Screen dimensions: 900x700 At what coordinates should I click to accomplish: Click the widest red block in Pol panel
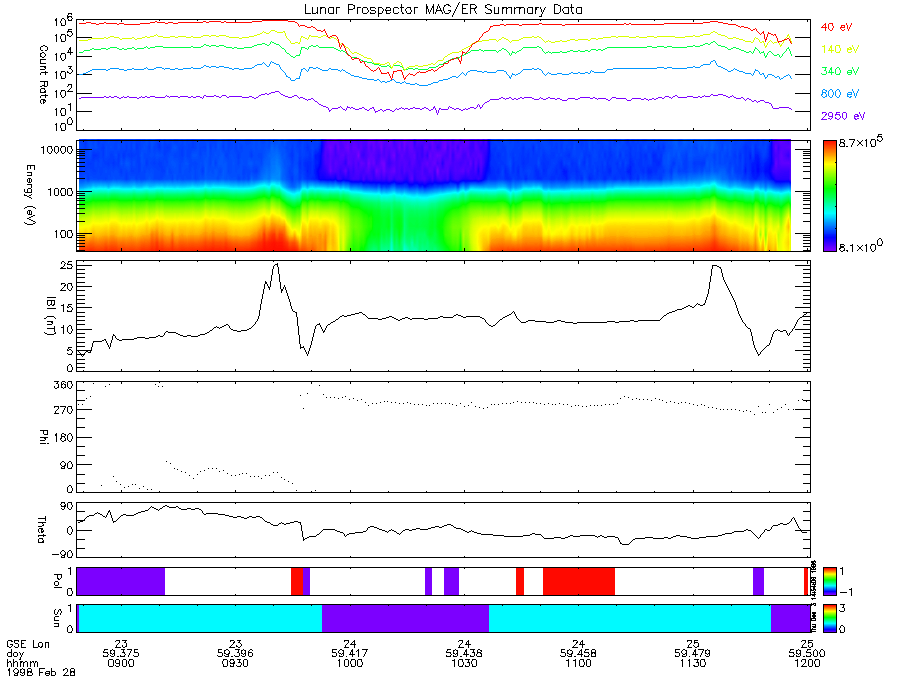[x=579, y=581]
